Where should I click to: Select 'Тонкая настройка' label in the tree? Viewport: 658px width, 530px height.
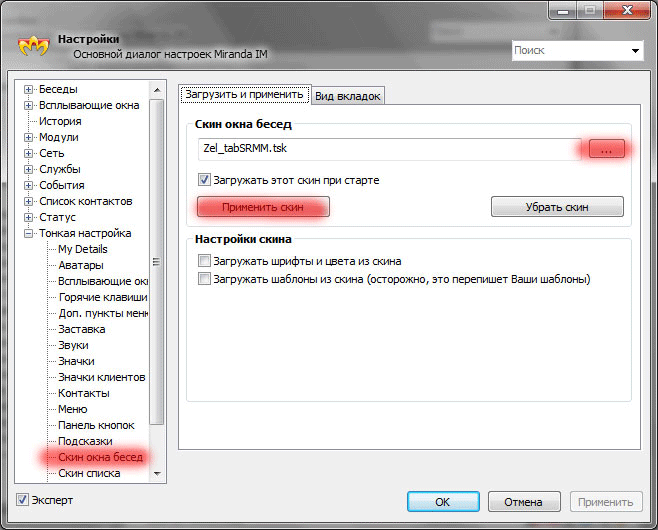tap(85, 233)
